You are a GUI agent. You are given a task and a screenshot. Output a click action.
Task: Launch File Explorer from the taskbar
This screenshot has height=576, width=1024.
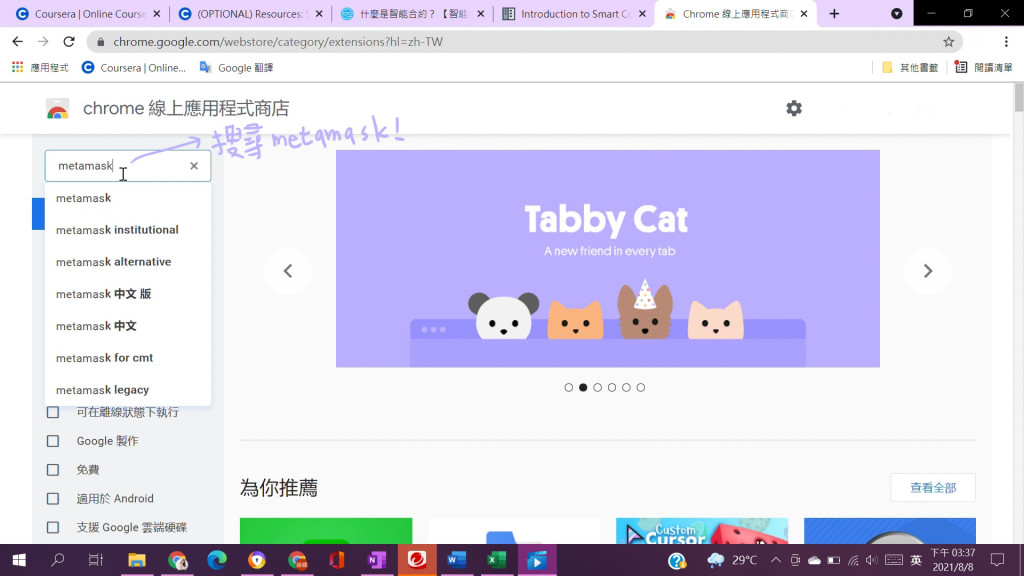(x=136, y=560)
